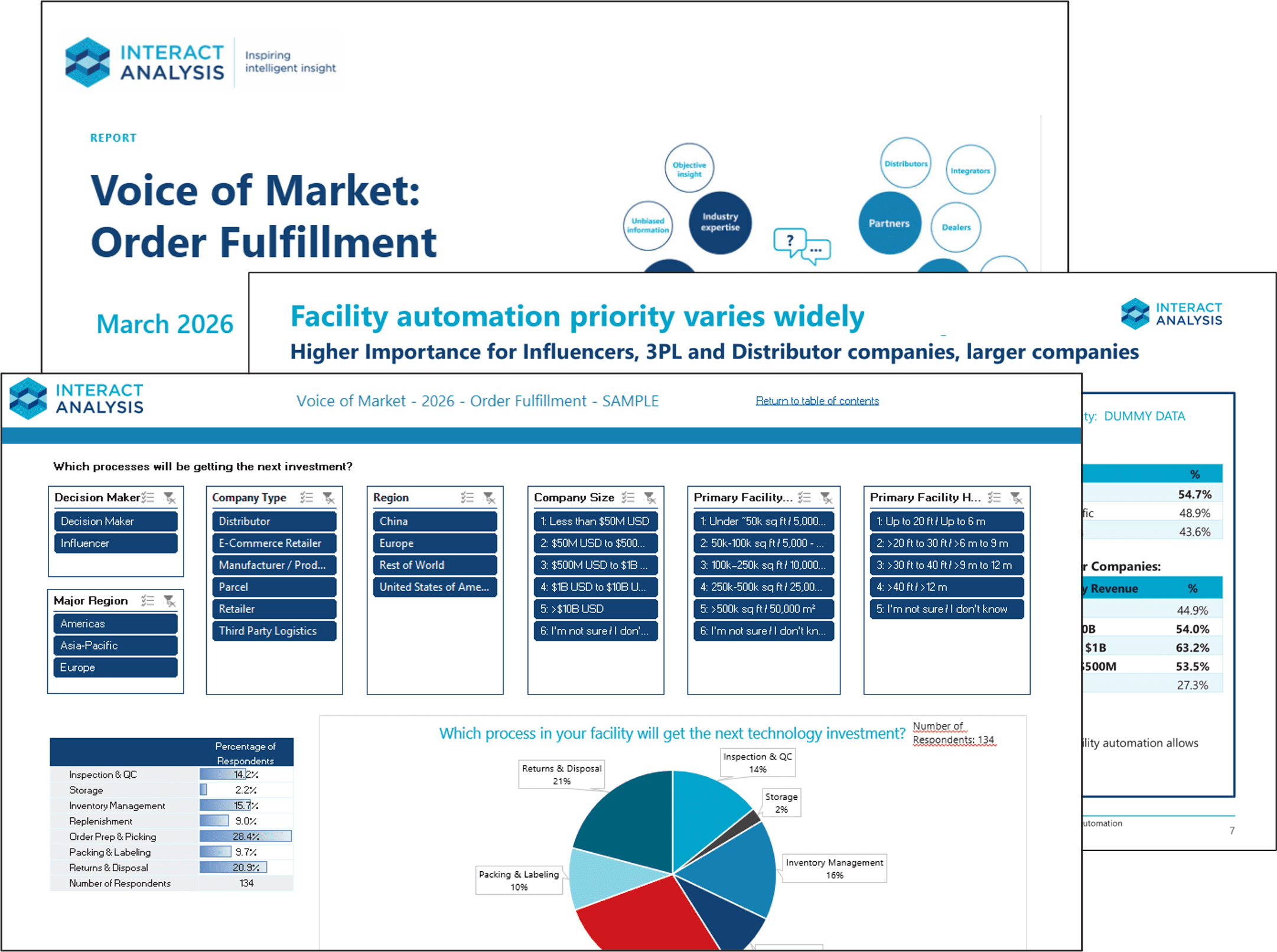1277x952 pixels.
Task: Toggle multi-select on Decision Maker slicer
Action: [x=148, y=498]
